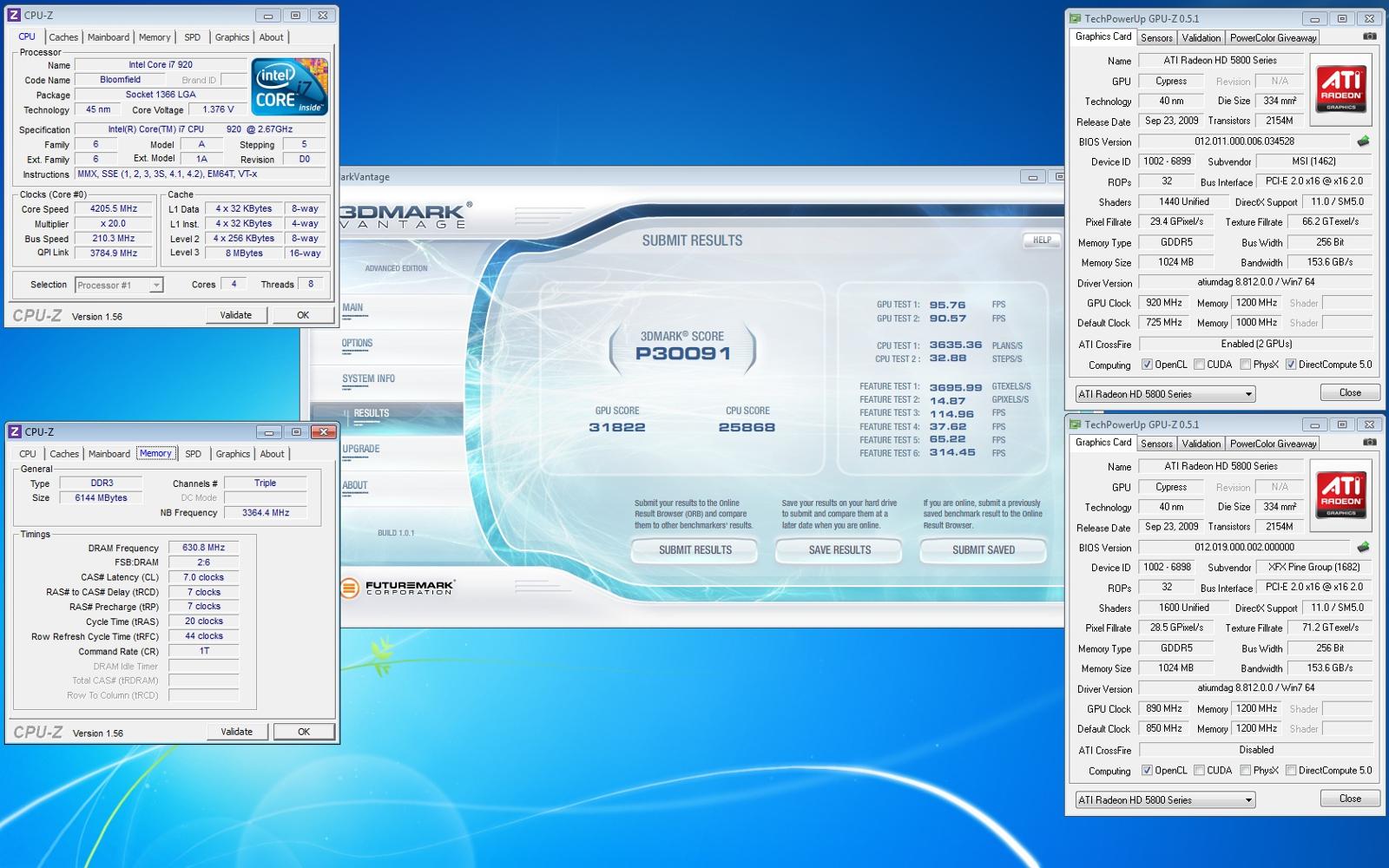Toggle PhysX checkbox in top GPU-Z window
This screenshot has width=1389, height=868.
1246,365
